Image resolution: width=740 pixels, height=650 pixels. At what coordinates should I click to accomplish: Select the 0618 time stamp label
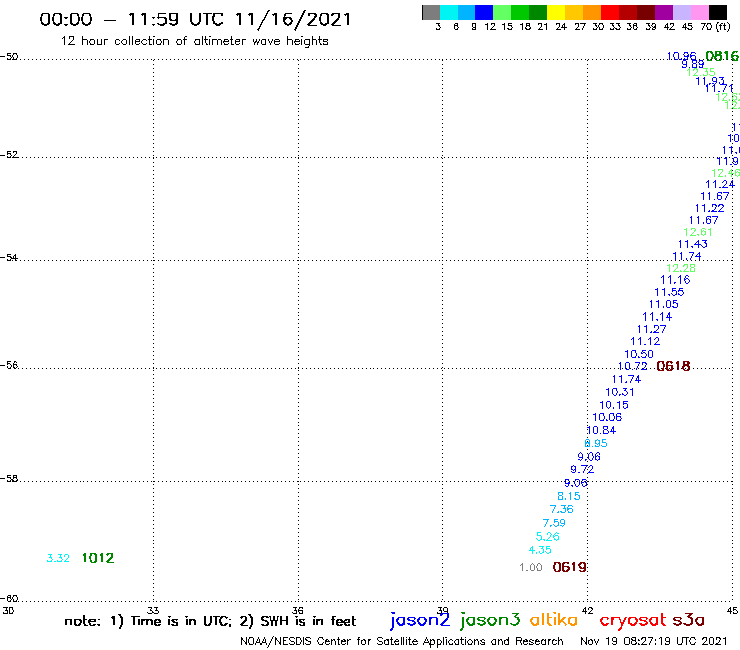click(673, 366)
